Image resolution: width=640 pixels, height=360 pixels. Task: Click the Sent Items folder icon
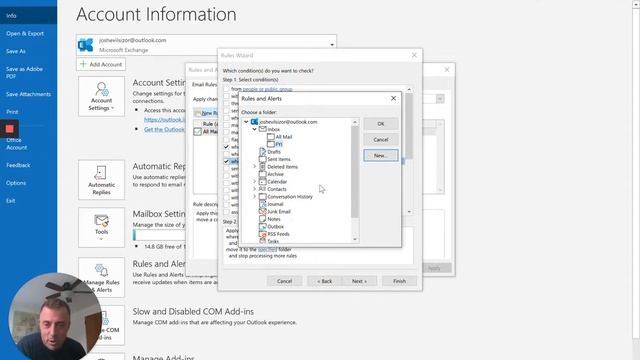[262, 159]
